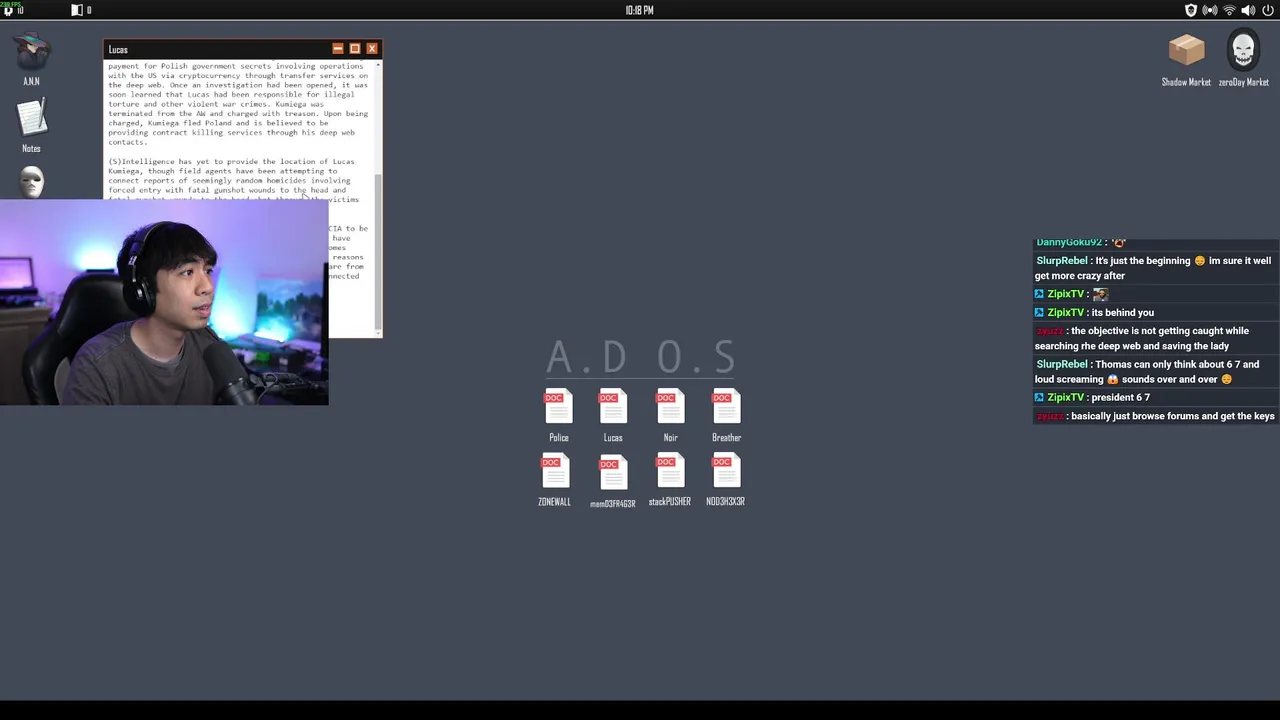
Task: Open the white mask desktop icon
Action: coord(31,183)
